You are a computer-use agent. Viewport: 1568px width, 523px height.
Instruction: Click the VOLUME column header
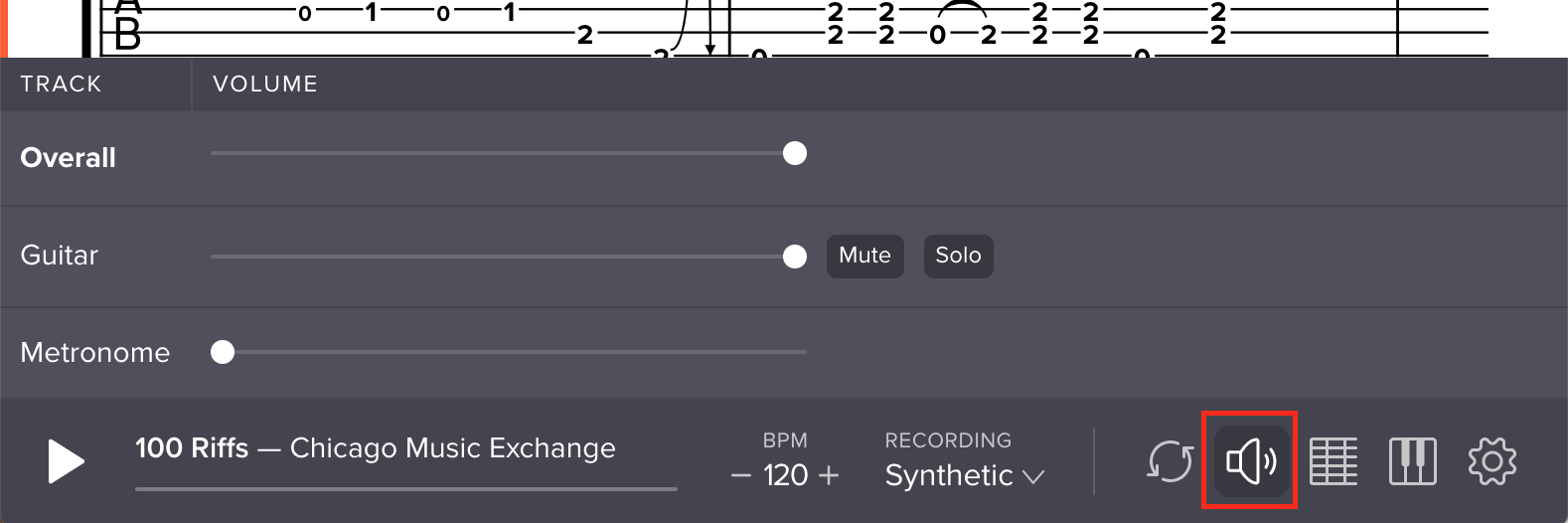[x=265, y=85]
